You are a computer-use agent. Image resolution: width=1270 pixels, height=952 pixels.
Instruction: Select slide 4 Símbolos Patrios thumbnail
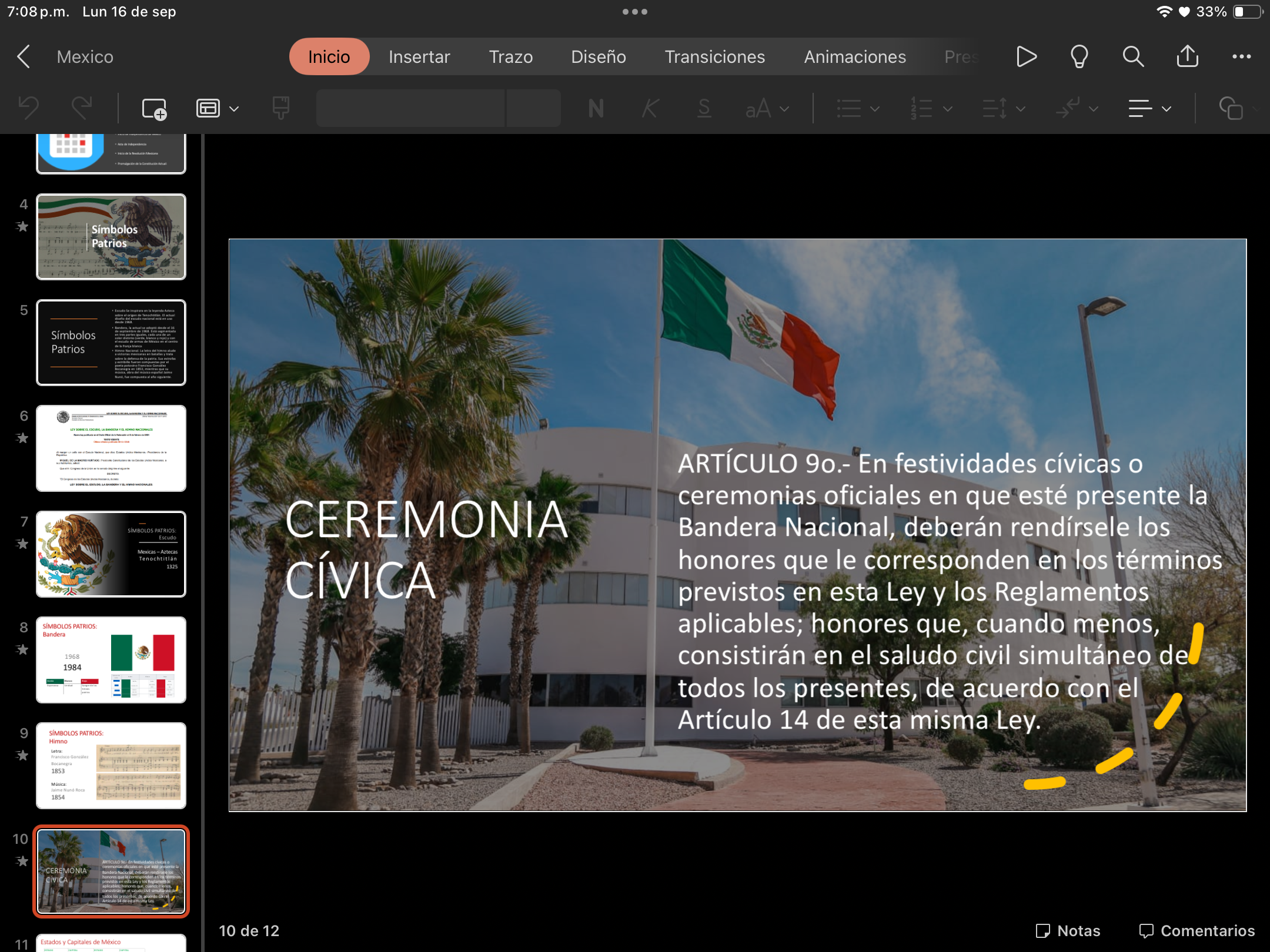(111, 237)
